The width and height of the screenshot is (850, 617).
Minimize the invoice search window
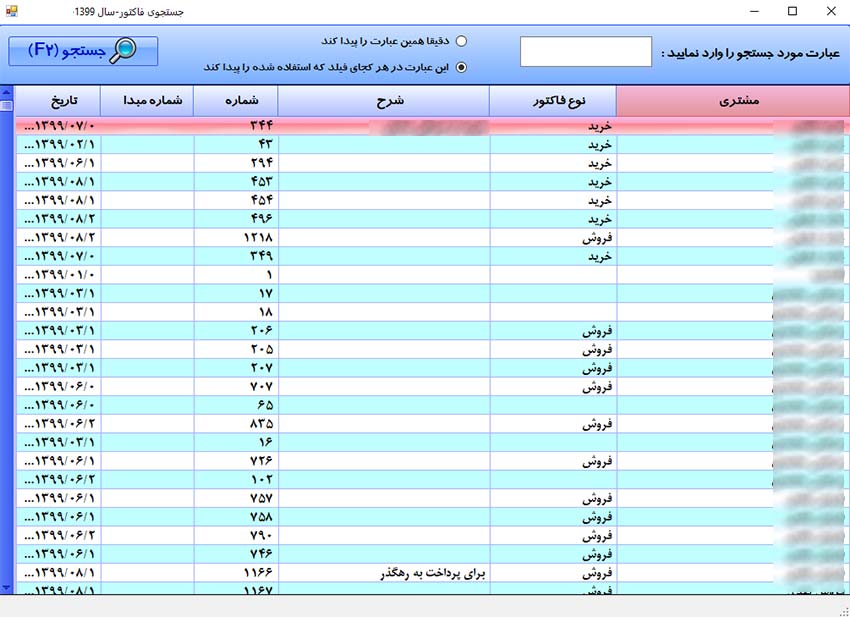754,11
